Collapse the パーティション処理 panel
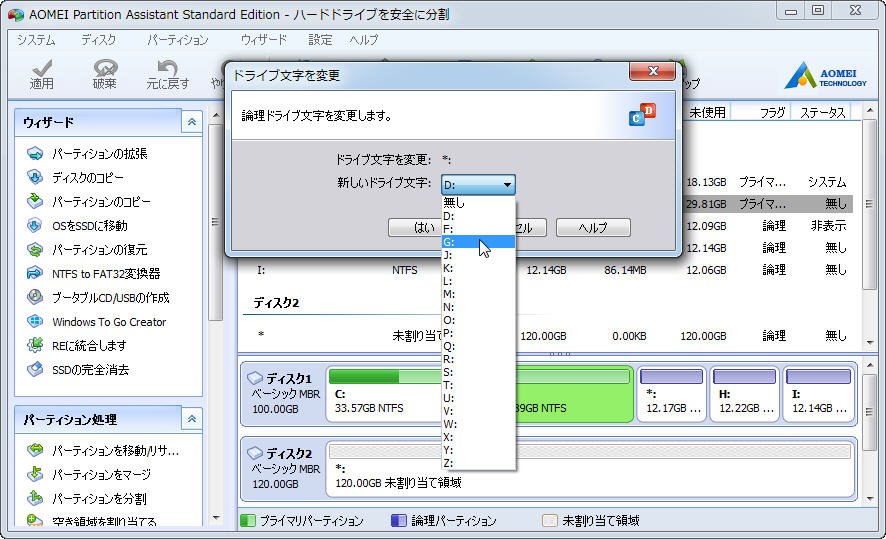 click(192, 419)
